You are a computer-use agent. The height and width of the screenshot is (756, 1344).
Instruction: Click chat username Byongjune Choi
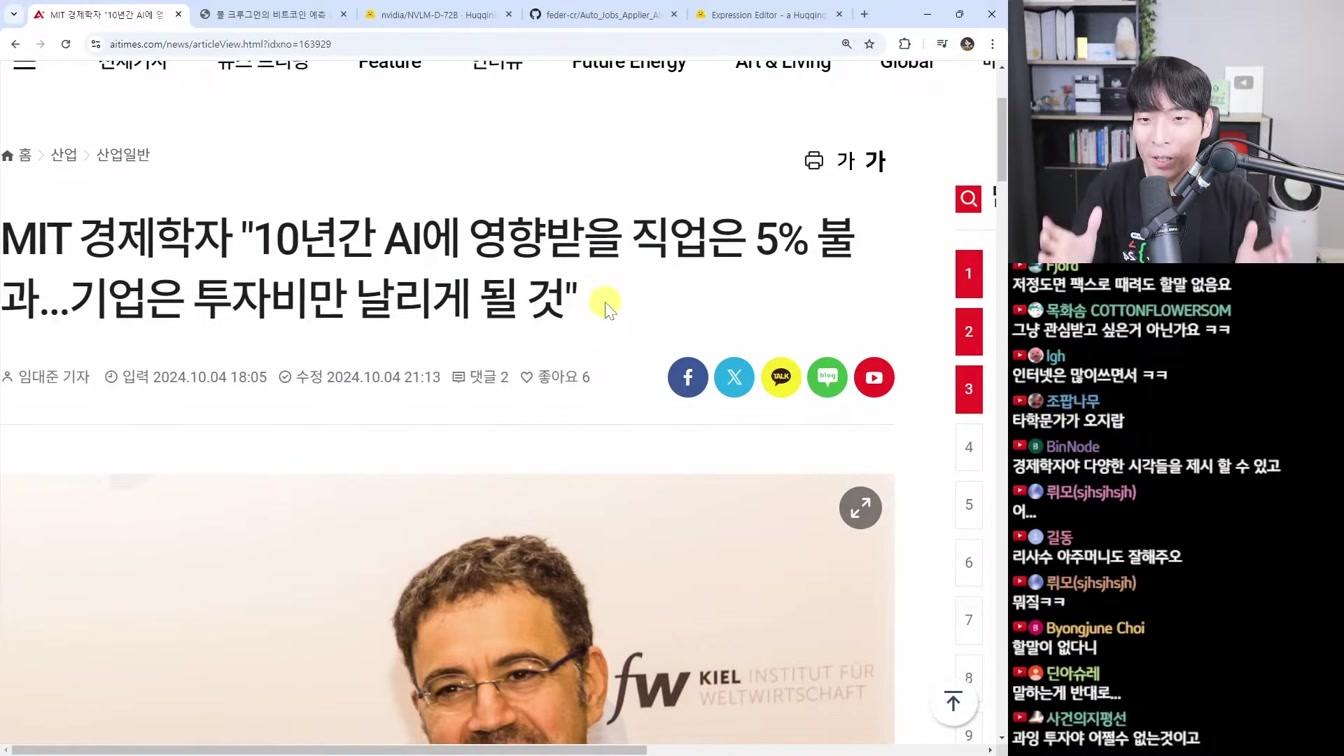(1095, 628)
